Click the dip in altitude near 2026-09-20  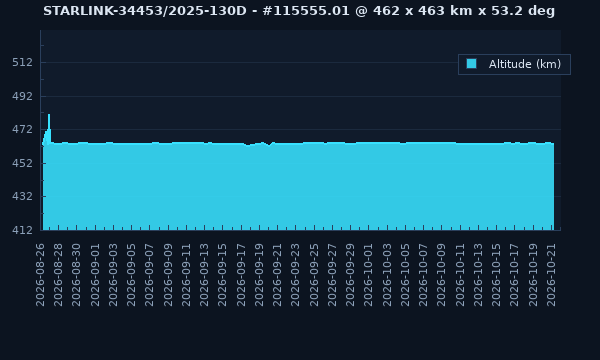[269, 145]
